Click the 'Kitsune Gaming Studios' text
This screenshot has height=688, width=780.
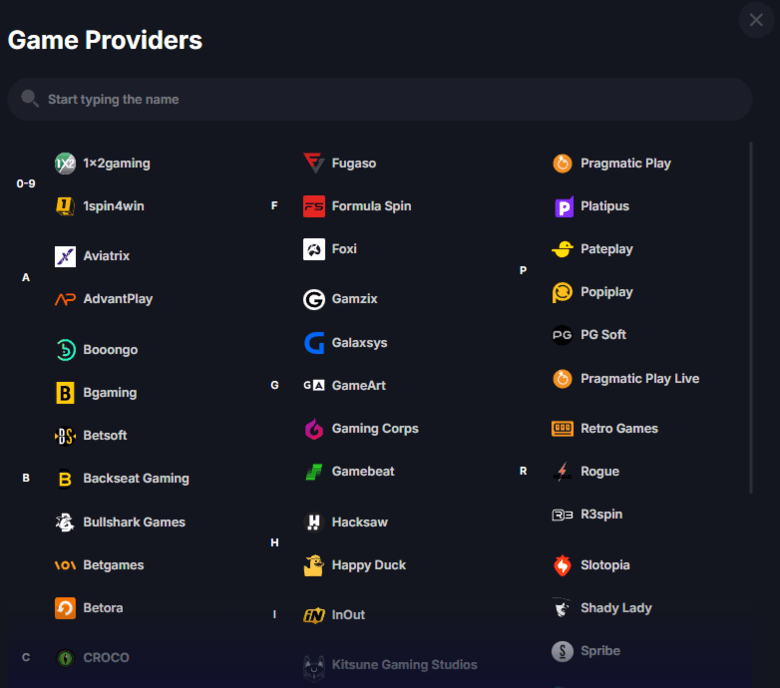tap(404, 665)
